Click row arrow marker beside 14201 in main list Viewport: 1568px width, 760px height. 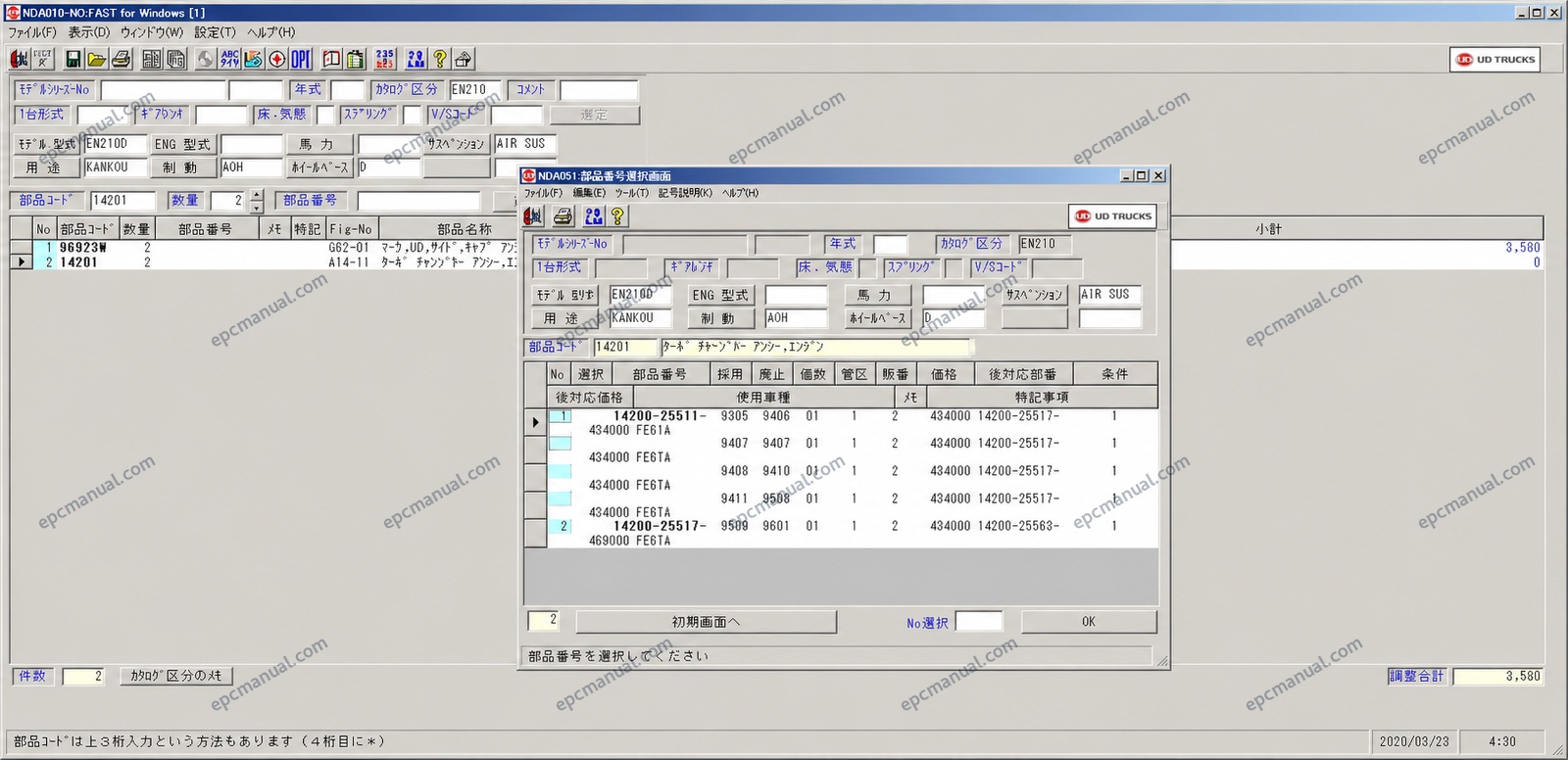point(22,262)
